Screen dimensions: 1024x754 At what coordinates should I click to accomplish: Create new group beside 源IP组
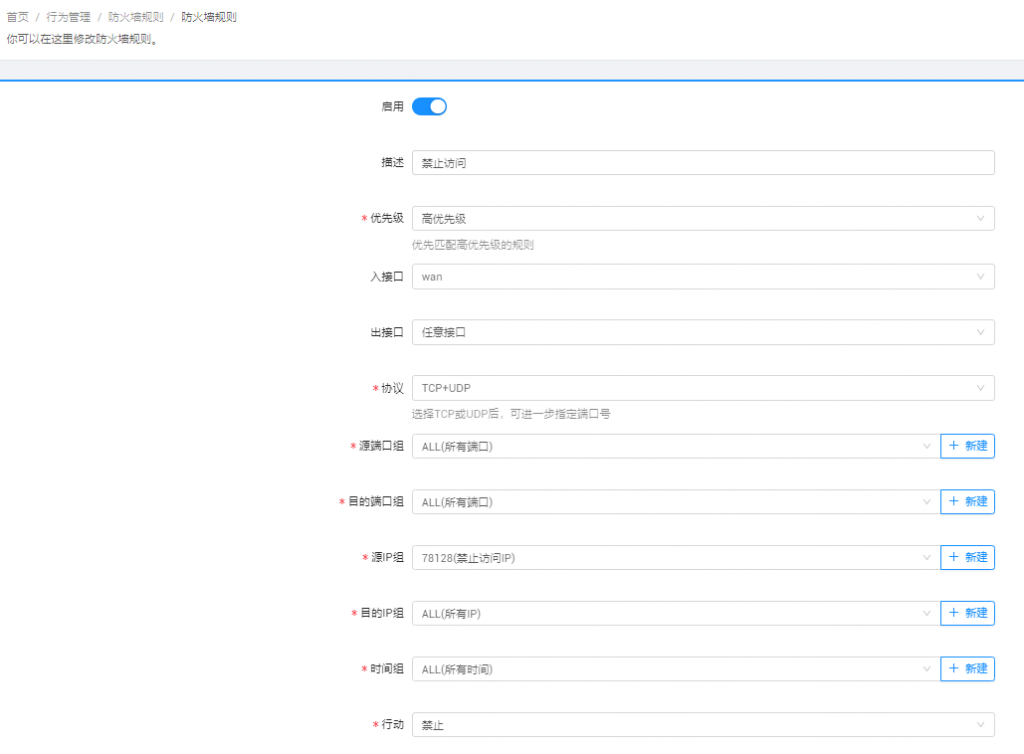pyautogui.click(x=967, y=557)
